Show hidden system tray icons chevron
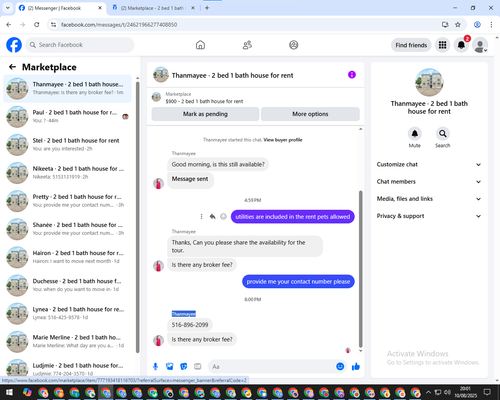This screenshot has height=400, width=500. [428, 392]
